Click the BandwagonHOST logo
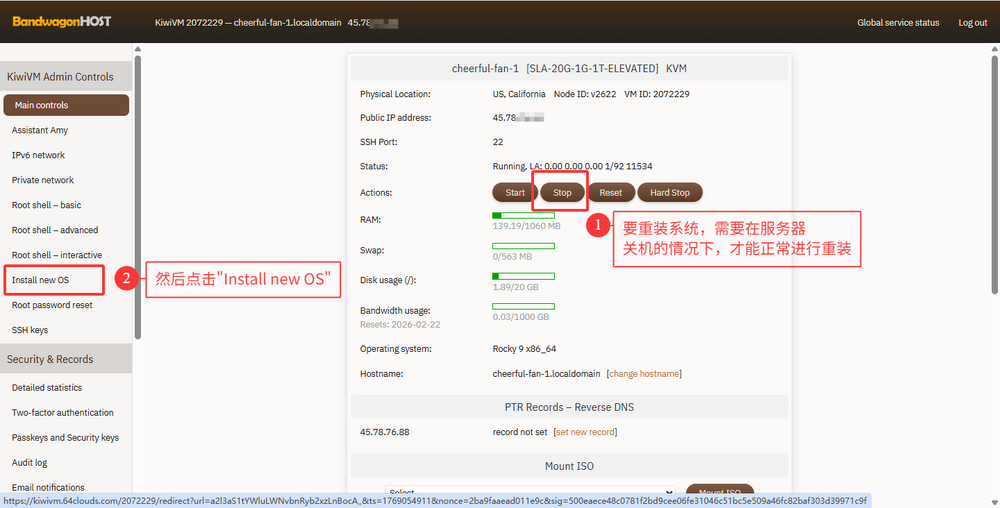Image resolution: width=1000 pixels, height=508 pixels. tap(62, 21)
